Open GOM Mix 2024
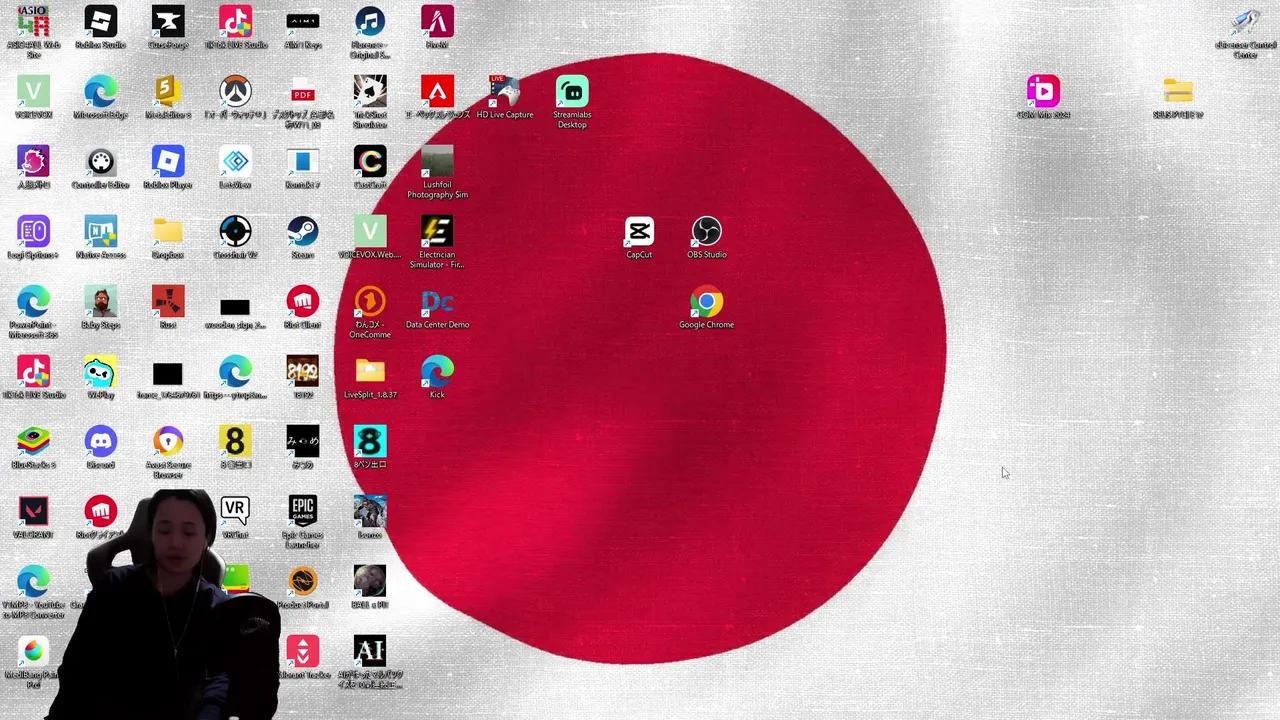 (x=1043, y=92)
